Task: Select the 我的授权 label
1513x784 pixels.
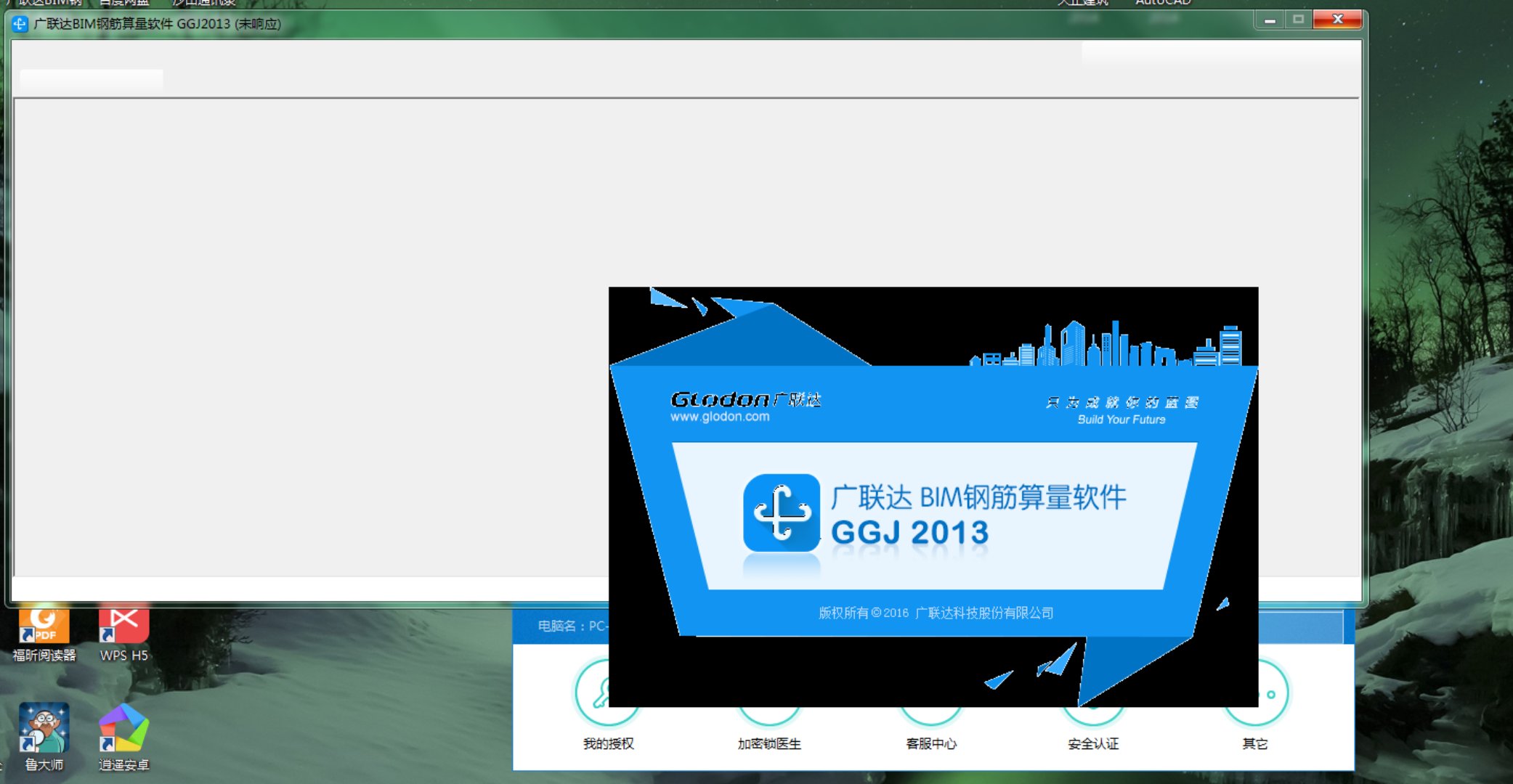Action: [609, 743]
